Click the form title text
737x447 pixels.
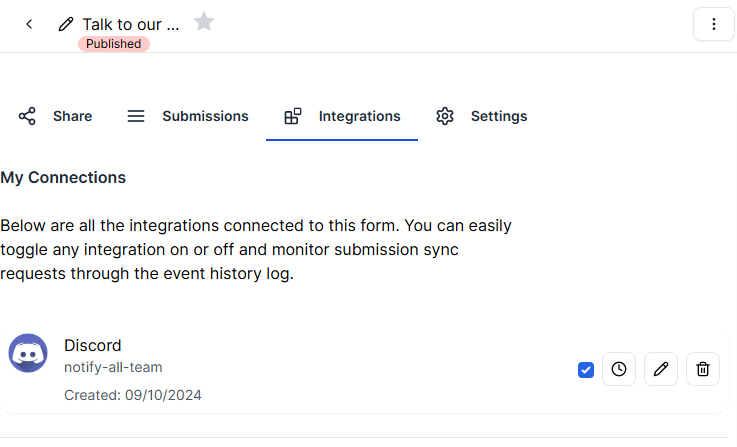click(x=130, y=24)
